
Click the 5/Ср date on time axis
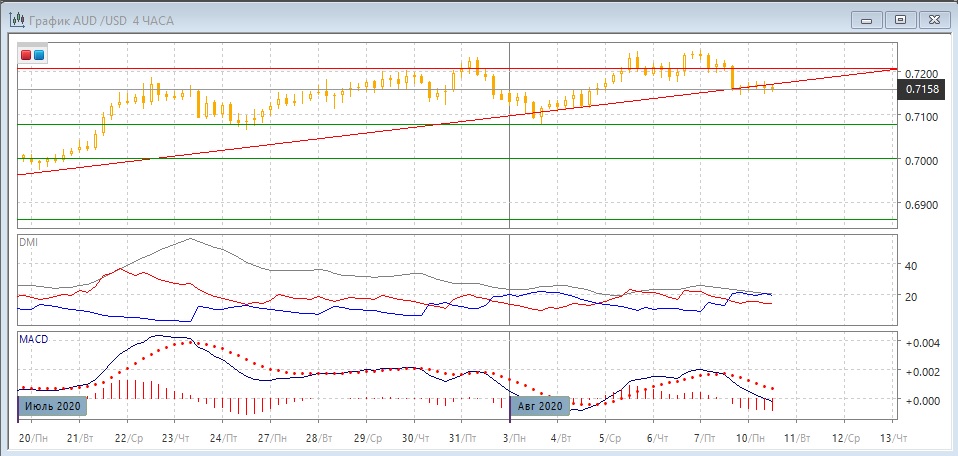coord(609,440)
